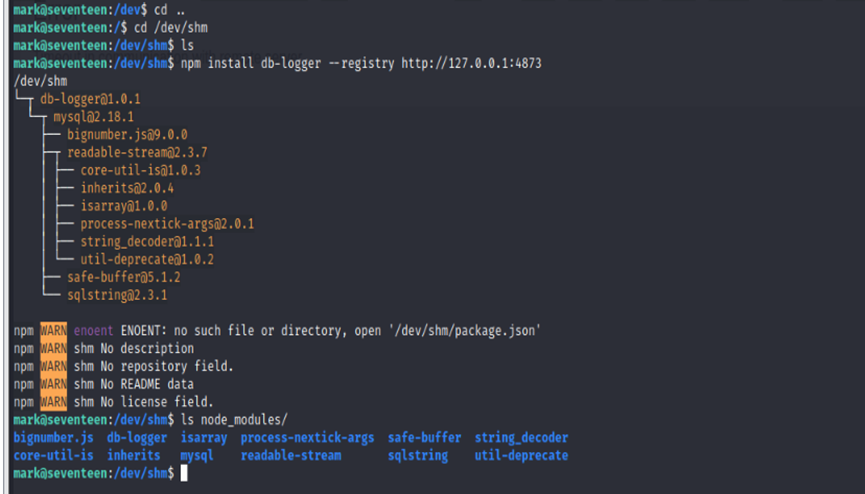Image resolution: width=865 pixels, height=494 pixels.
Task: Click the bignumber.js@9.0.0 dependency line
Action: coord(127,134)
